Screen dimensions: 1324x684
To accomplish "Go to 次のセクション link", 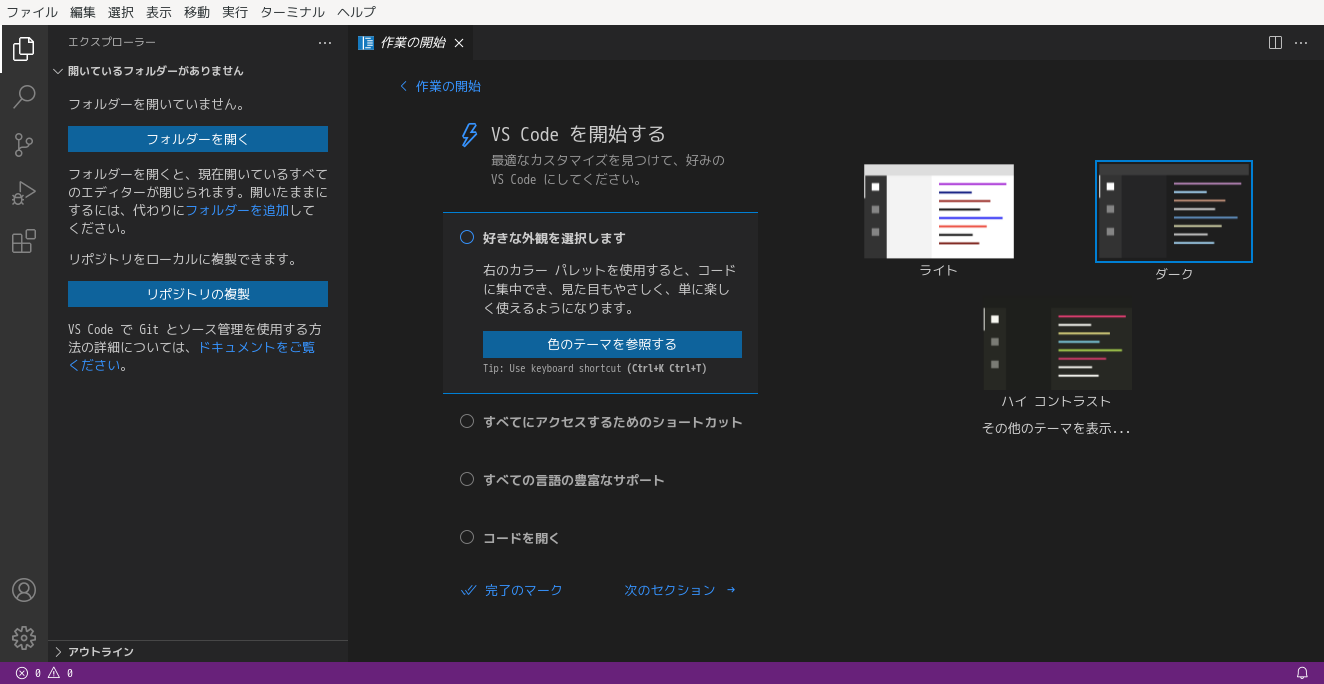I will 670,590.
